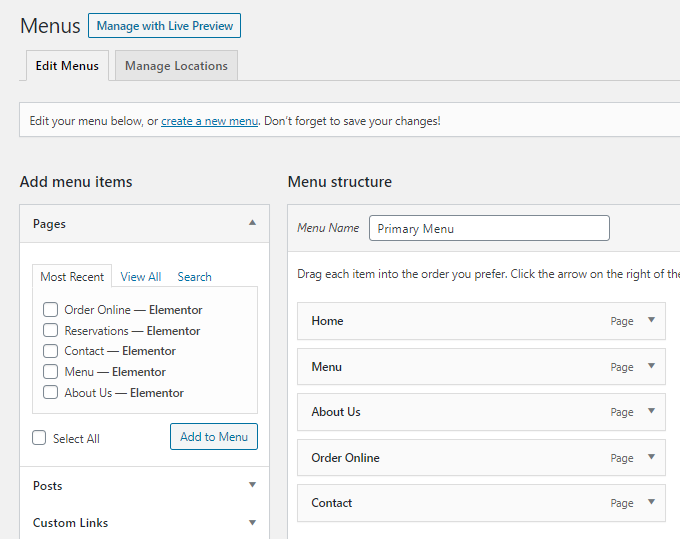
Task: Click the Add to Menu button
Action: [213, 437]
